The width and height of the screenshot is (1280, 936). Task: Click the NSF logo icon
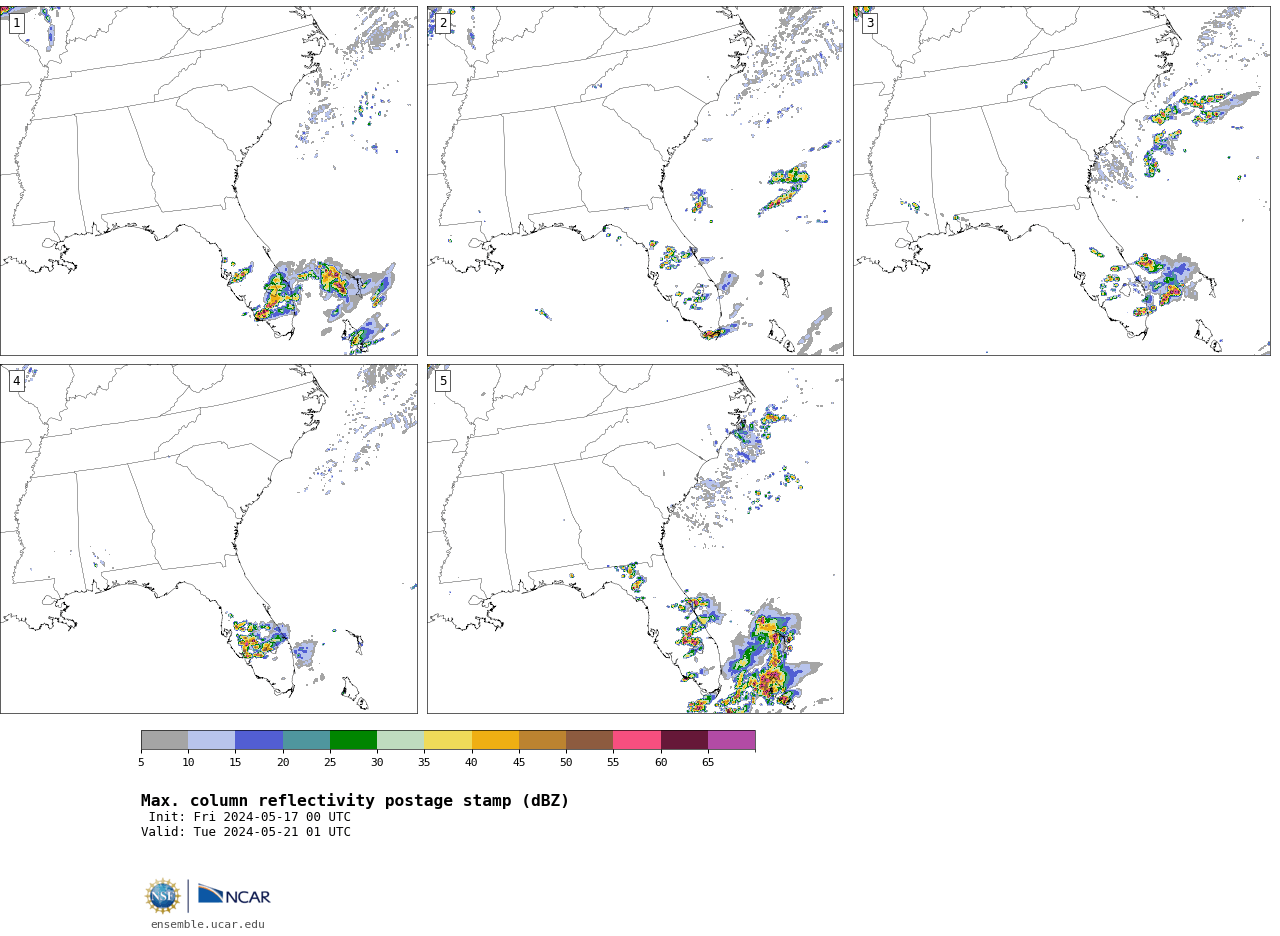(x=163, y=896)
